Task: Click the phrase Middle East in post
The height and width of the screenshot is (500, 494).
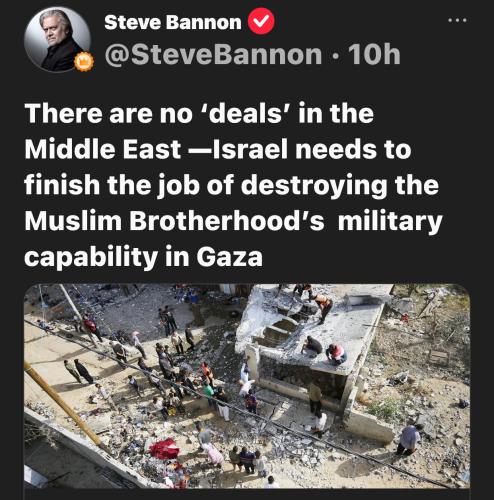Action: point(103,149)
